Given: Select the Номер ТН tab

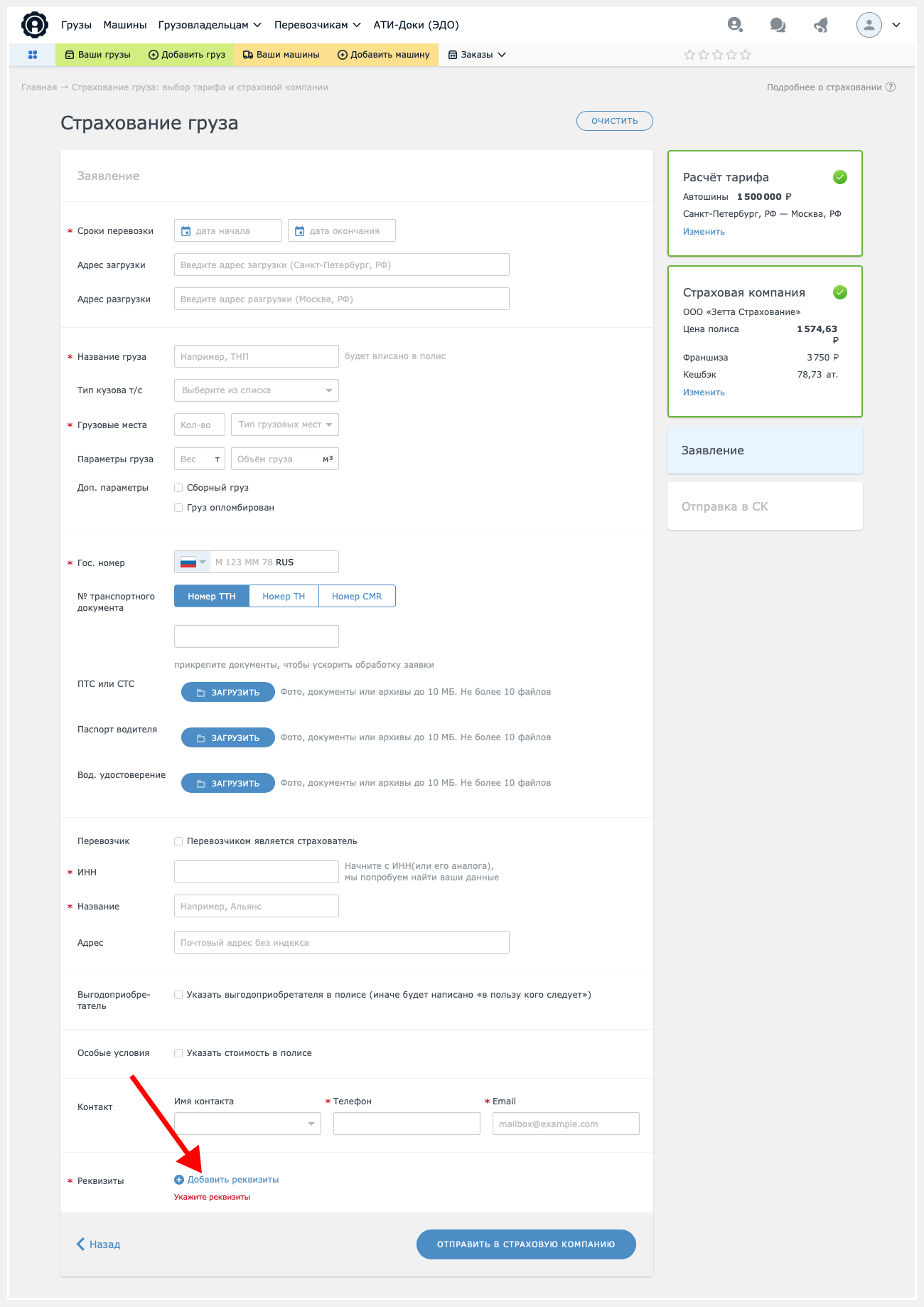Looking at the screenshot, I should (284, 596).
